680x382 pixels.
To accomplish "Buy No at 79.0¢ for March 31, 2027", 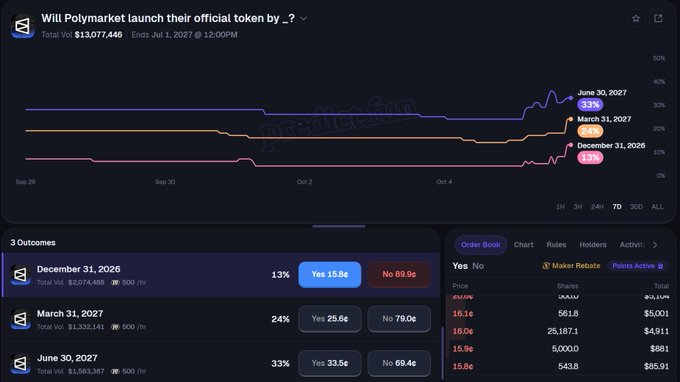I will coord(399,319).
